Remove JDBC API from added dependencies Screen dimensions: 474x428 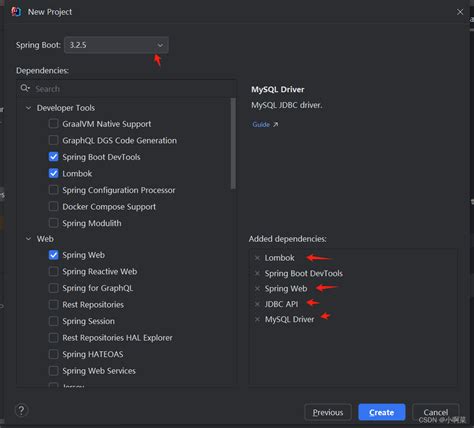257,304
